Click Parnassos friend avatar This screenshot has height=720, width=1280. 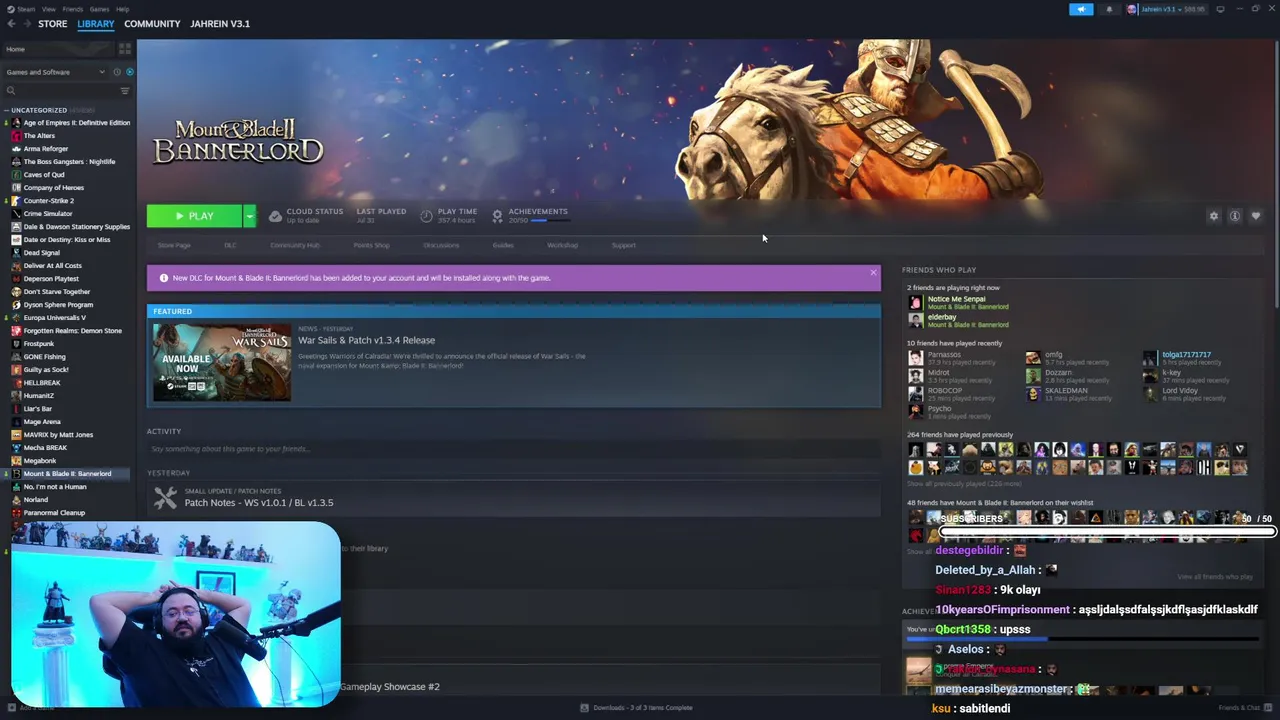tap(915, 358)
